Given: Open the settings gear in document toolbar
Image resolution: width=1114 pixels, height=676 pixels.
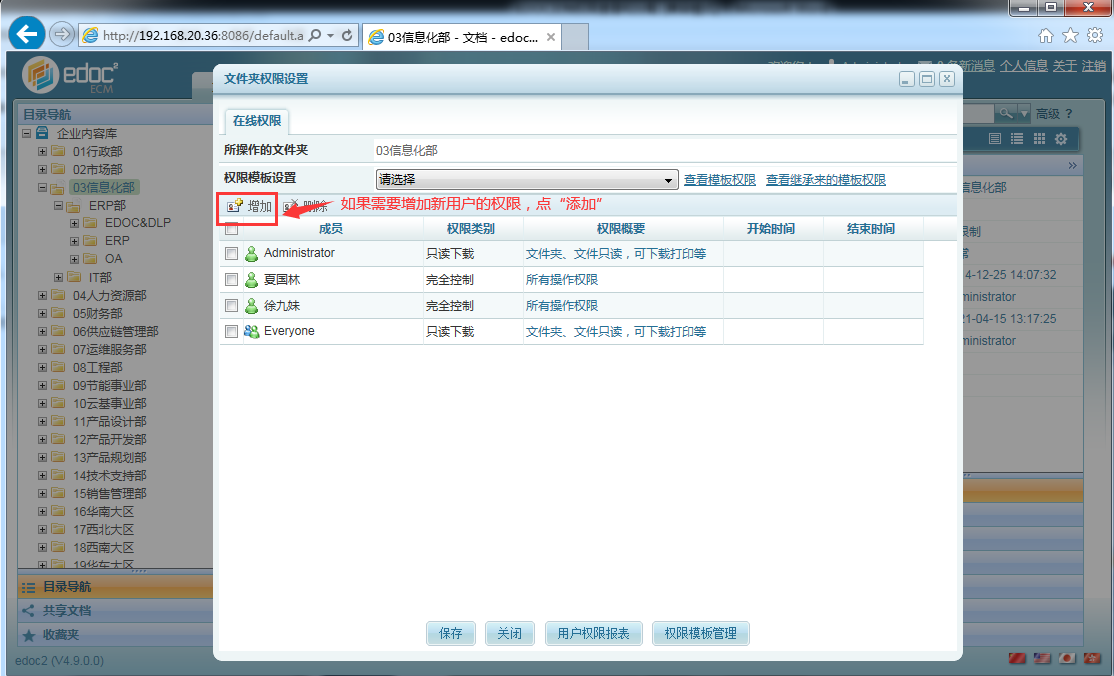Looking at the screenshot, I should 1061,139.
